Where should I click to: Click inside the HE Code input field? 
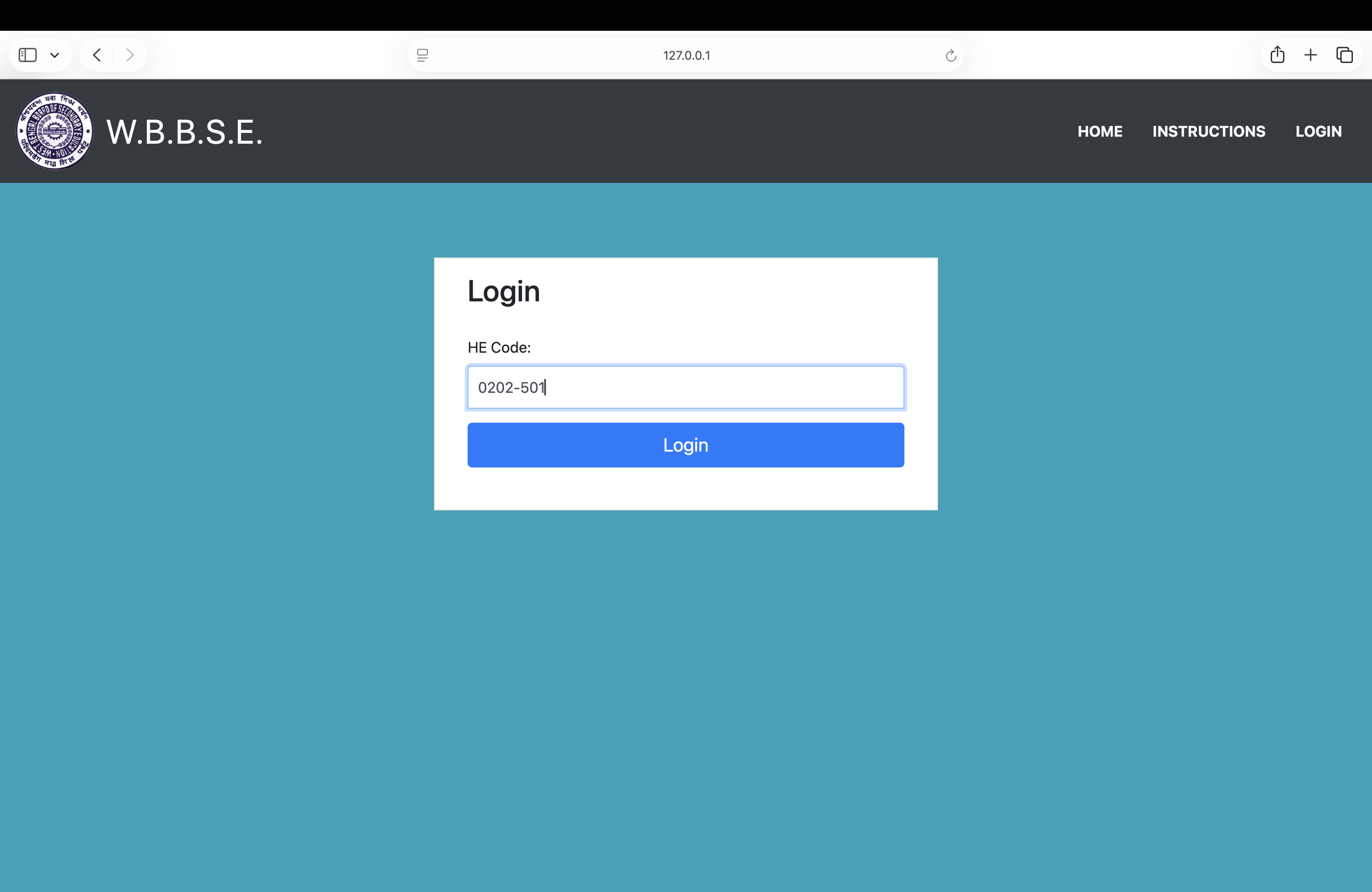686,387
